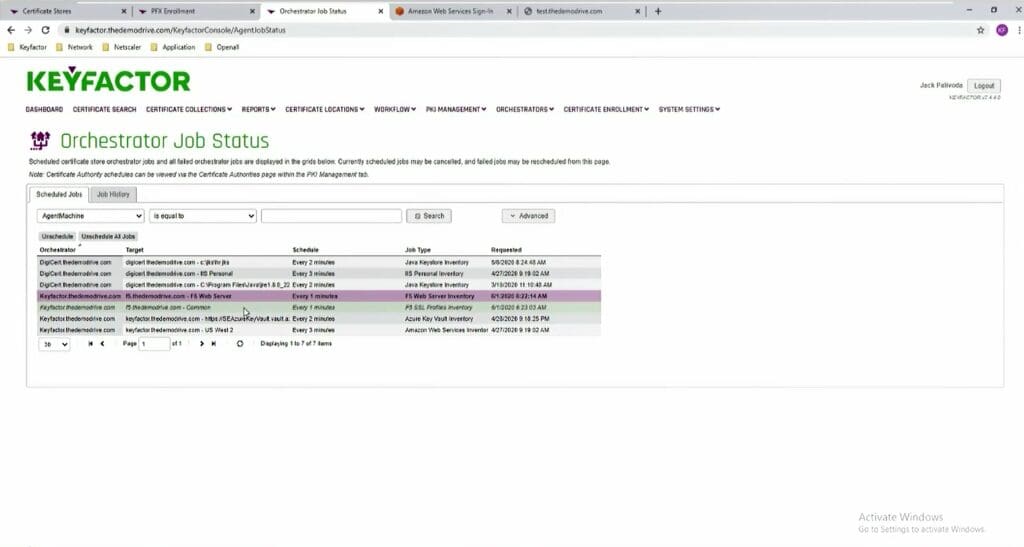The width and height of the screenshot is (1024, 547).
Task: Expand the Advanced search options
Action: [528, 216]
